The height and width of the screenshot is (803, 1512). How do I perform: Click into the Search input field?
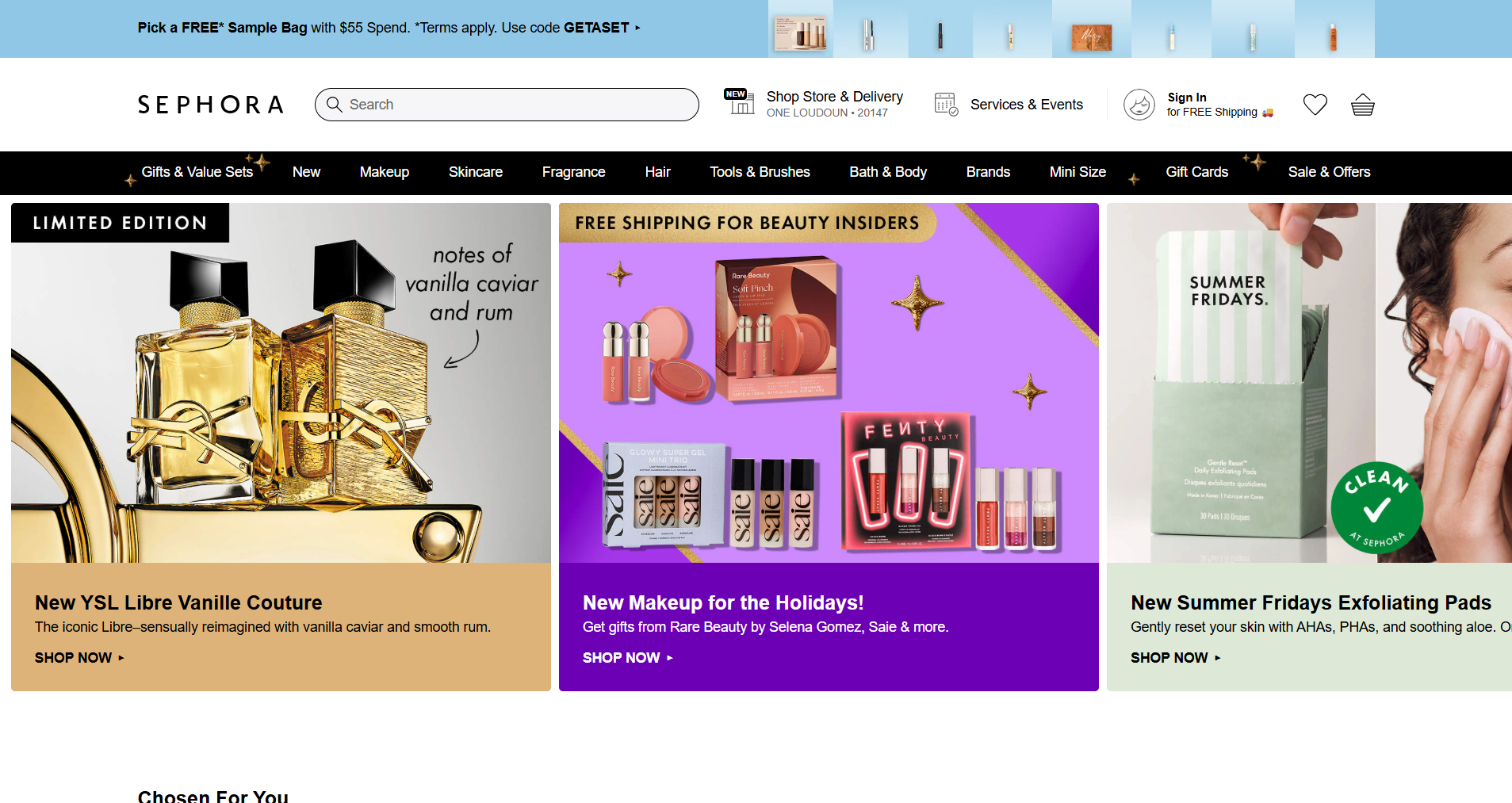(x=515, y=105)
